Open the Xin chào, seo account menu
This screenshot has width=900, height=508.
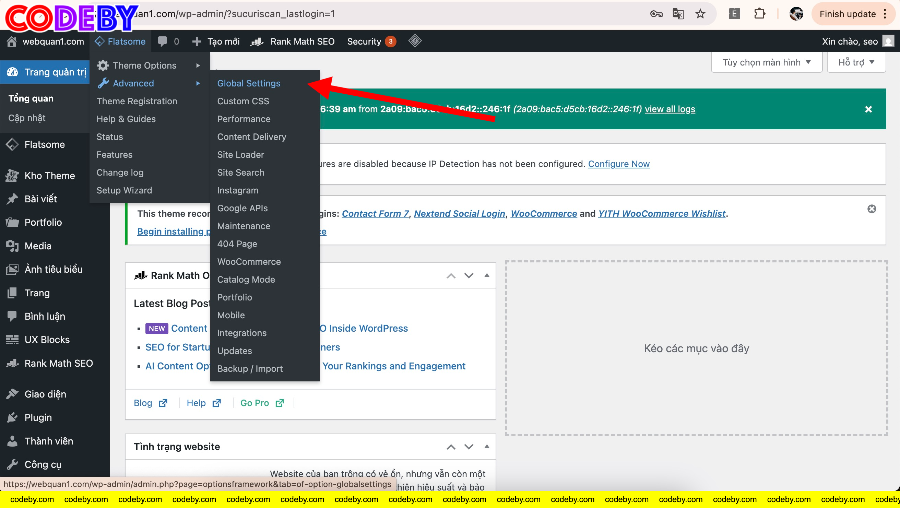tap(858, 41)
